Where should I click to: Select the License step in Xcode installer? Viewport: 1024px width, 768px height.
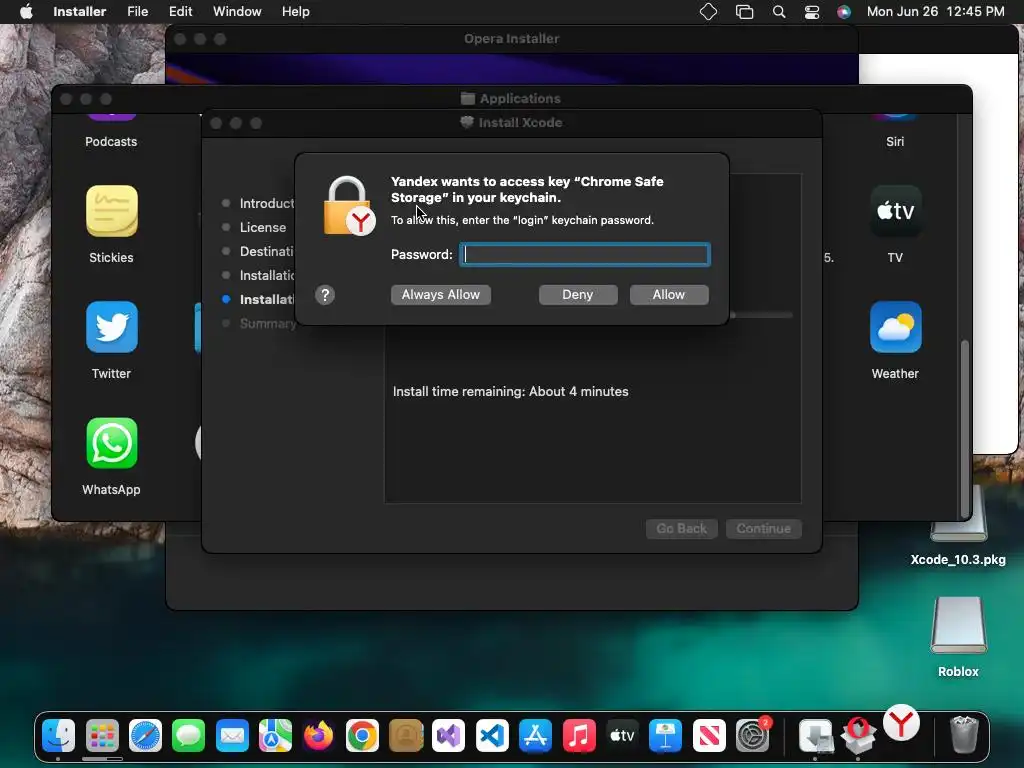[263, 227]
